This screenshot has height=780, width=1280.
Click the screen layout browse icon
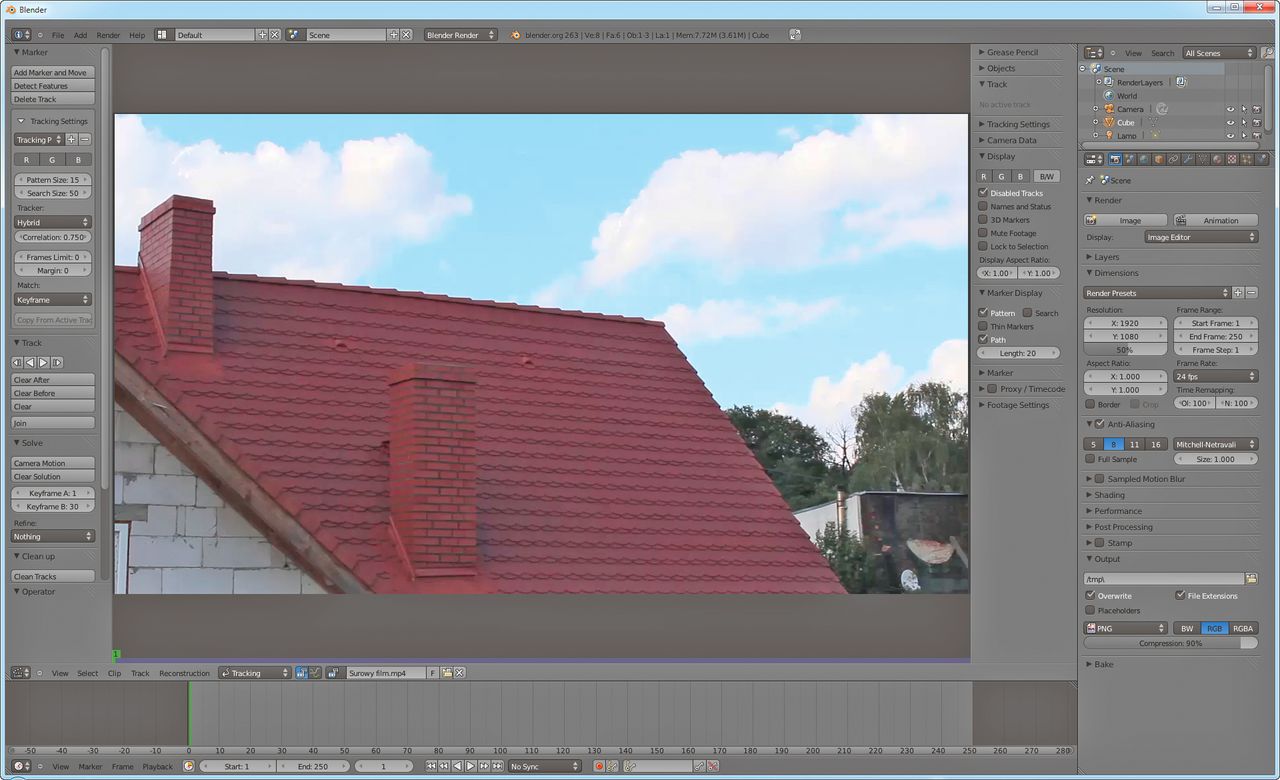click(164, 35)
